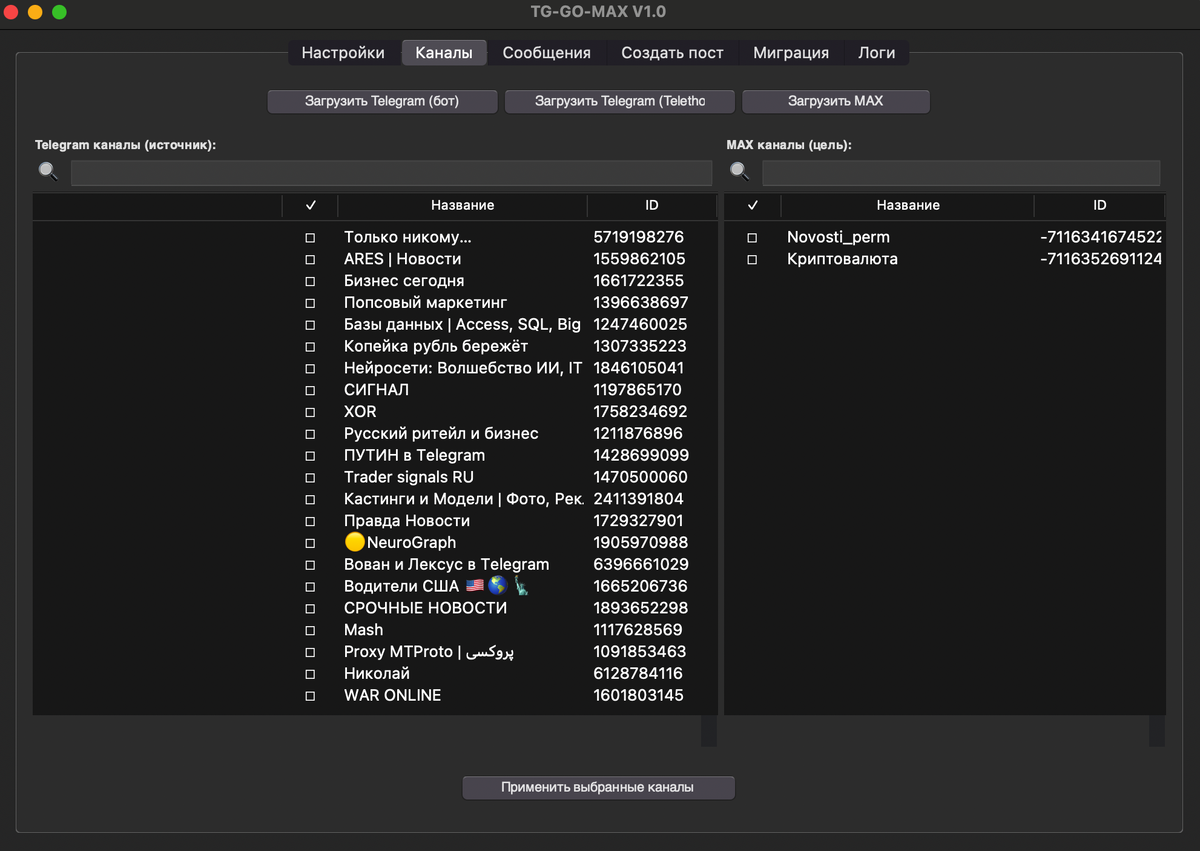This screenshot has height=851, width=1200.
Task: Select the Mash channel checkbox
Action: [310, 631]
